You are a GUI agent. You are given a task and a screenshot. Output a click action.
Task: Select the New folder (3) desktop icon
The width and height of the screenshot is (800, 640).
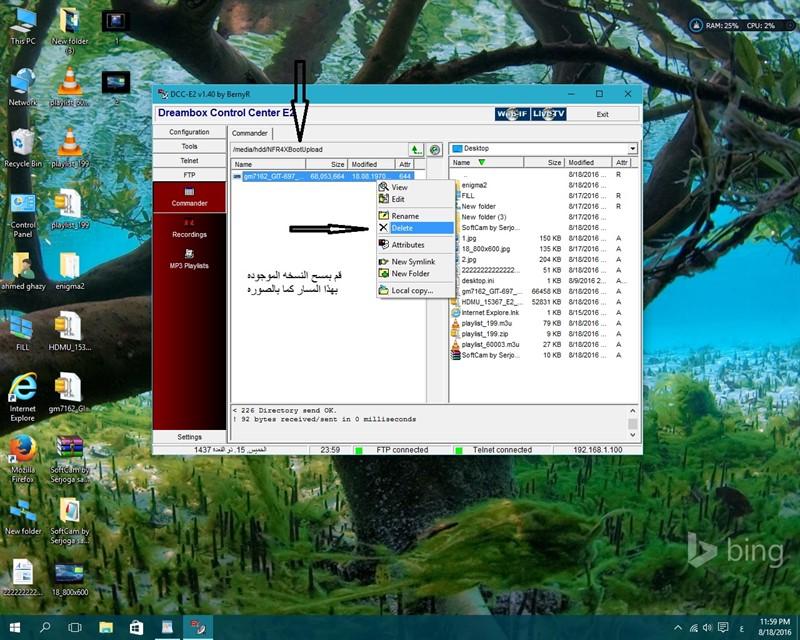tap(70, 31)
